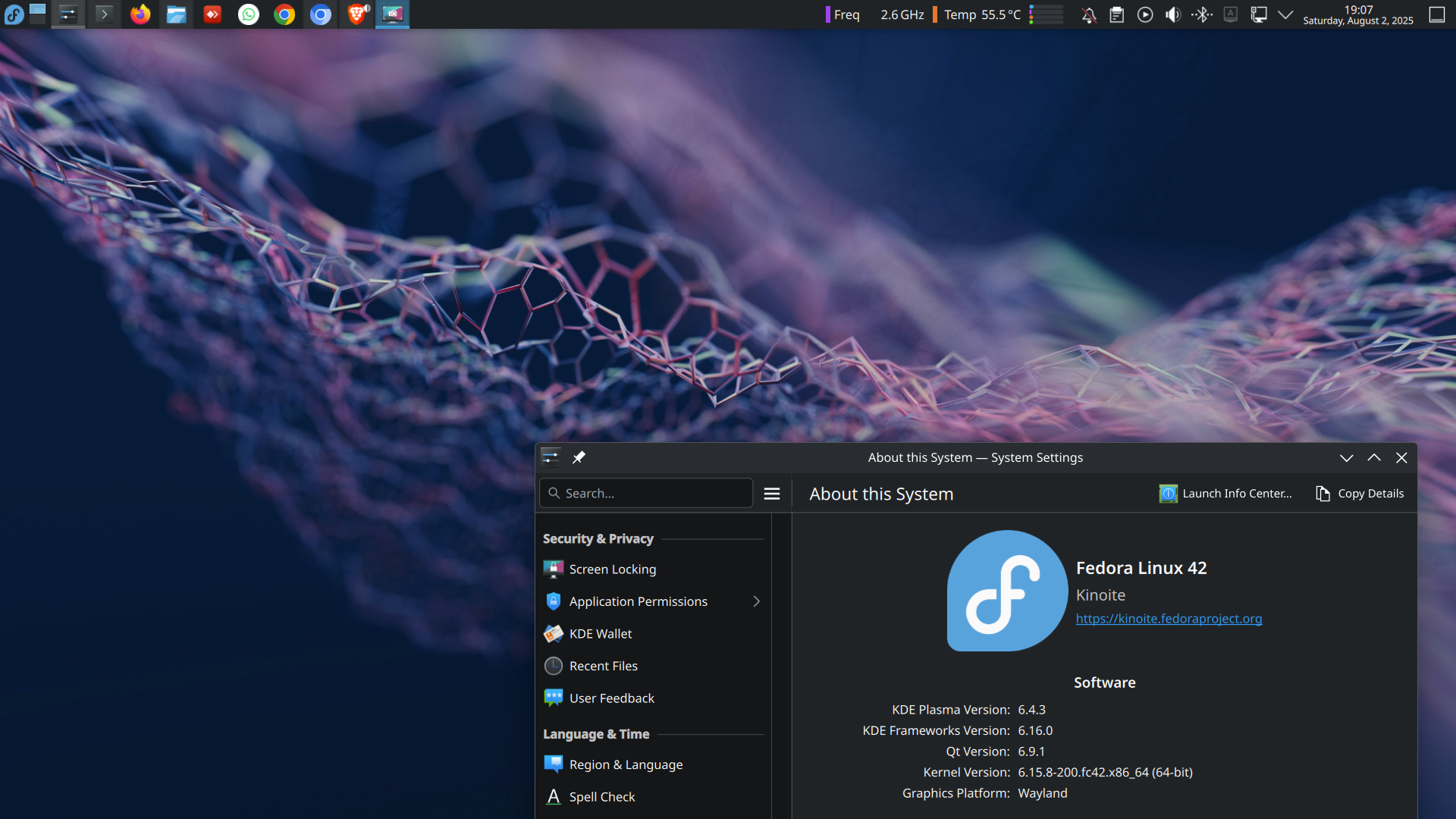
Task: Maximize the System Settings window
Action: click(1374, 457)
